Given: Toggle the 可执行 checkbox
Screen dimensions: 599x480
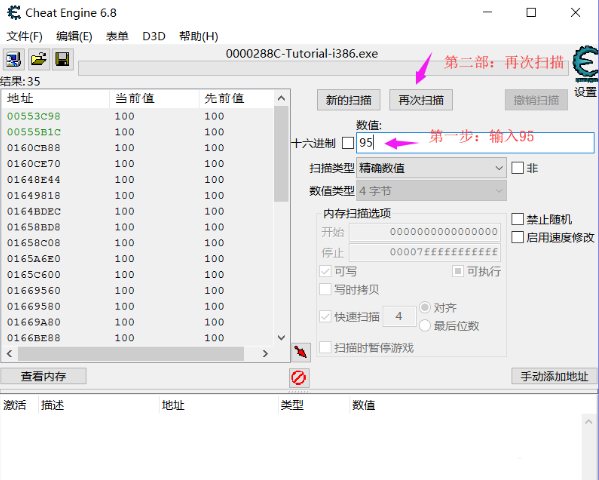Looking at the screenshot, I should click(x=458, y=271).
